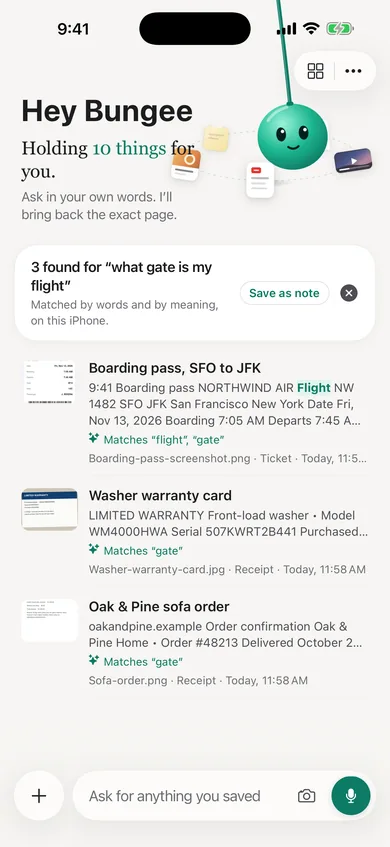Start voice input with microphone button
The width and height of the screenshot is (390, 847).
coord(351,796)
